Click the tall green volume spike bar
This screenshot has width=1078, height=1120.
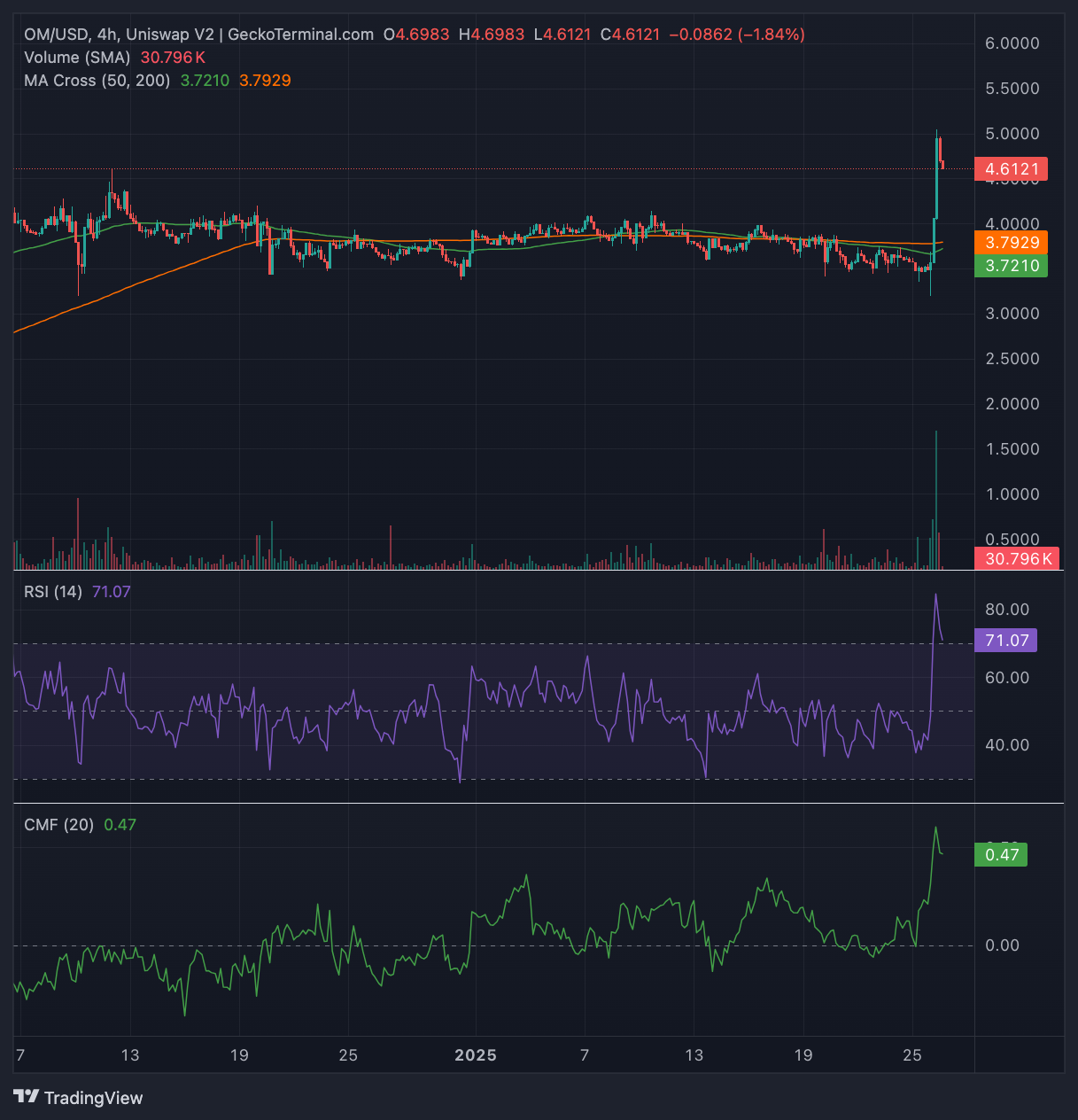pyautogui.click(x=936, y=501)
